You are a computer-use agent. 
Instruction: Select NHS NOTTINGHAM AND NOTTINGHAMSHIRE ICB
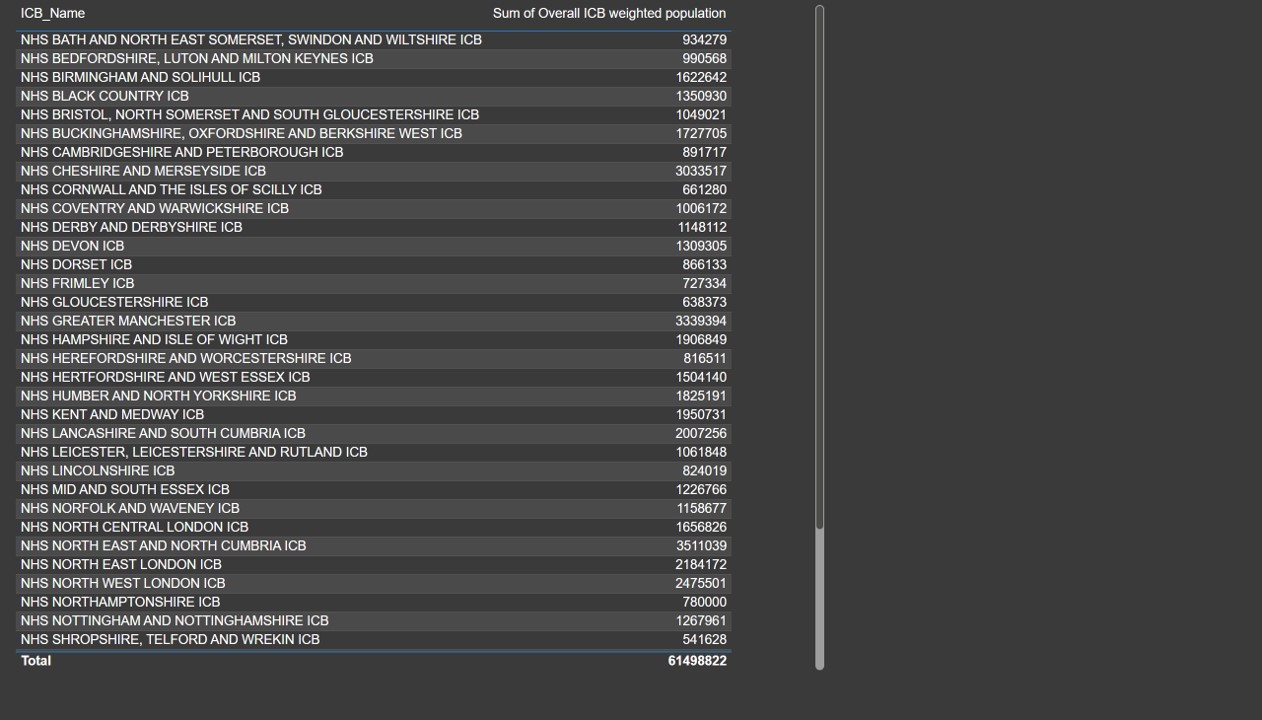[x=174, y=621]
